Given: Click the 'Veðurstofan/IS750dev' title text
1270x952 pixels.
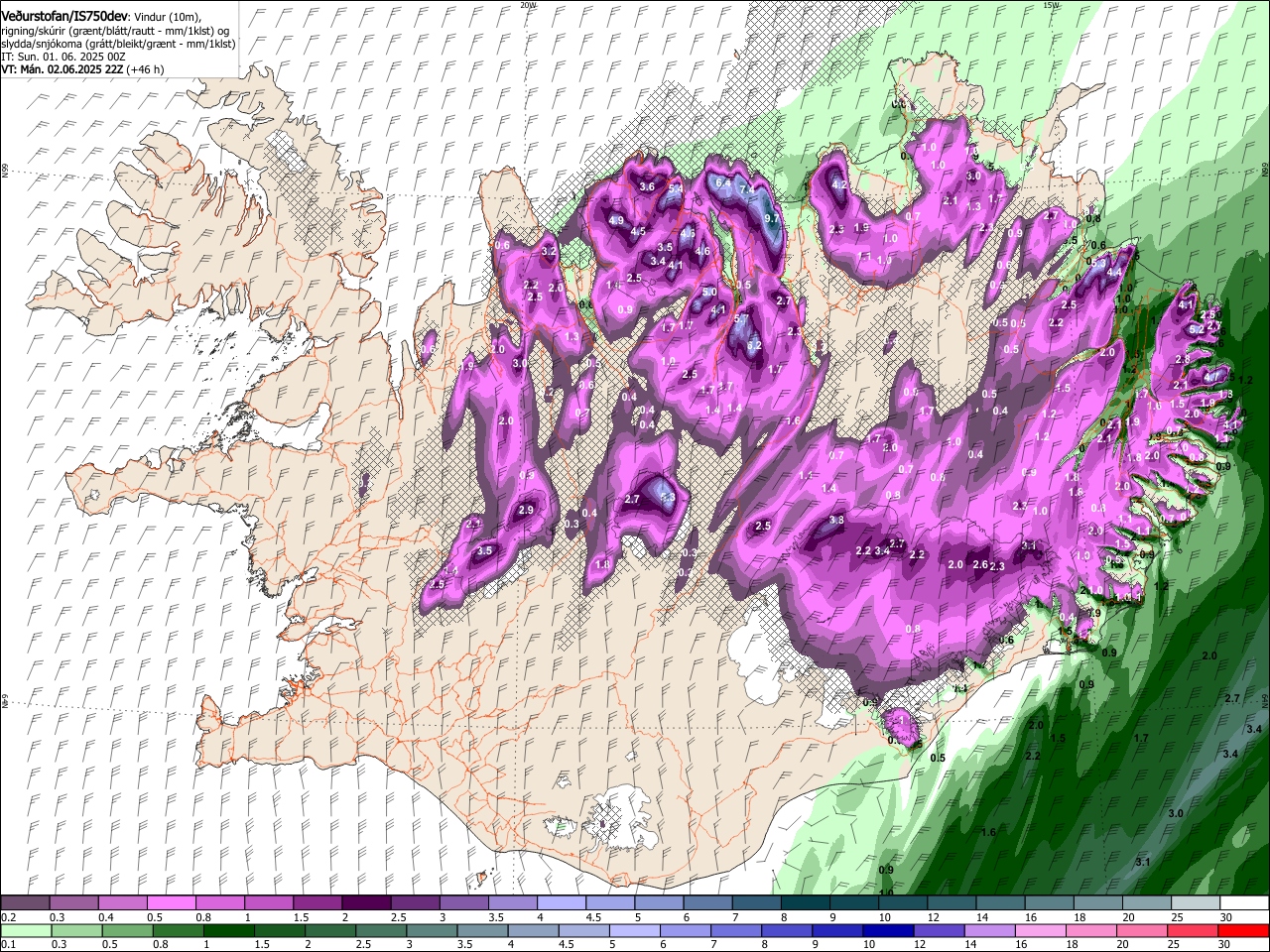Looking at the screenshot, I should [64, 17].
